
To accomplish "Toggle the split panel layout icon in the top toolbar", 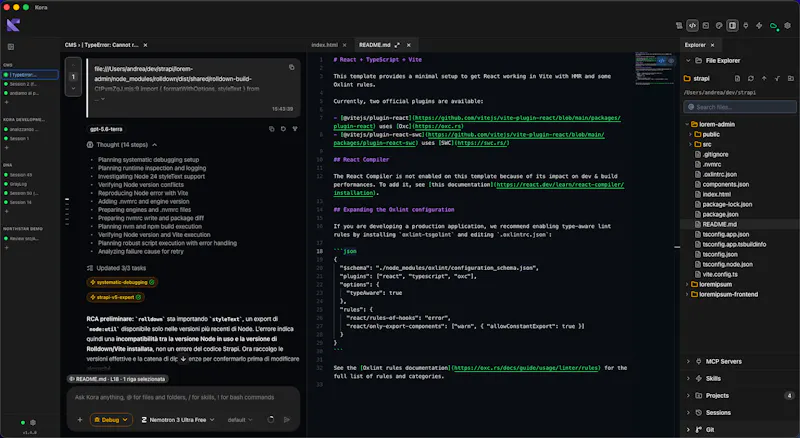I will (732, 26).
